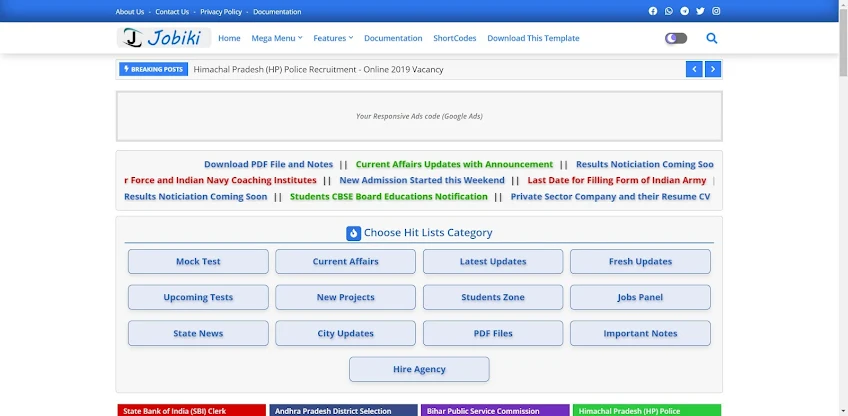This screenshot has height=416, width=848.
Task: Open Andhra Pradesh District Selection card
Action: (343, 411)
